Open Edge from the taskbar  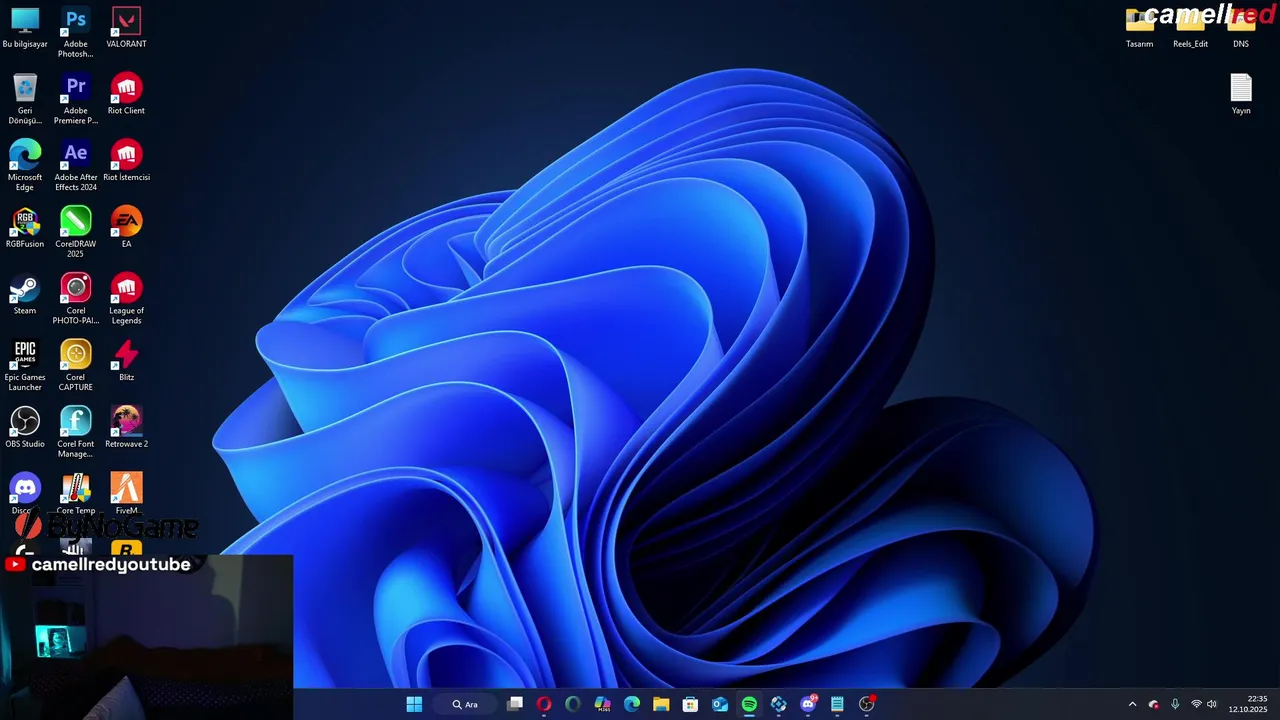pos(632,704)
